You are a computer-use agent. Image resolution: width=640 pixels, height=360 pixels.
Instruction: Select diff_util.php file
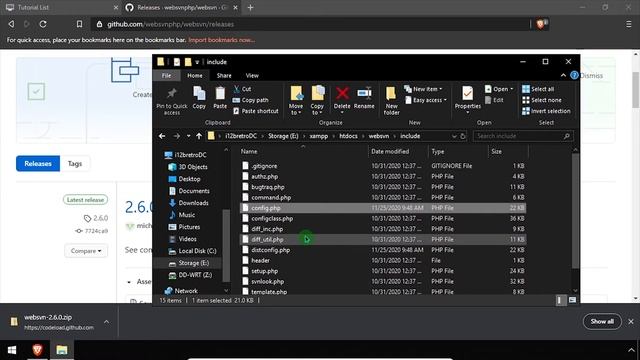(x=382, y=239)
